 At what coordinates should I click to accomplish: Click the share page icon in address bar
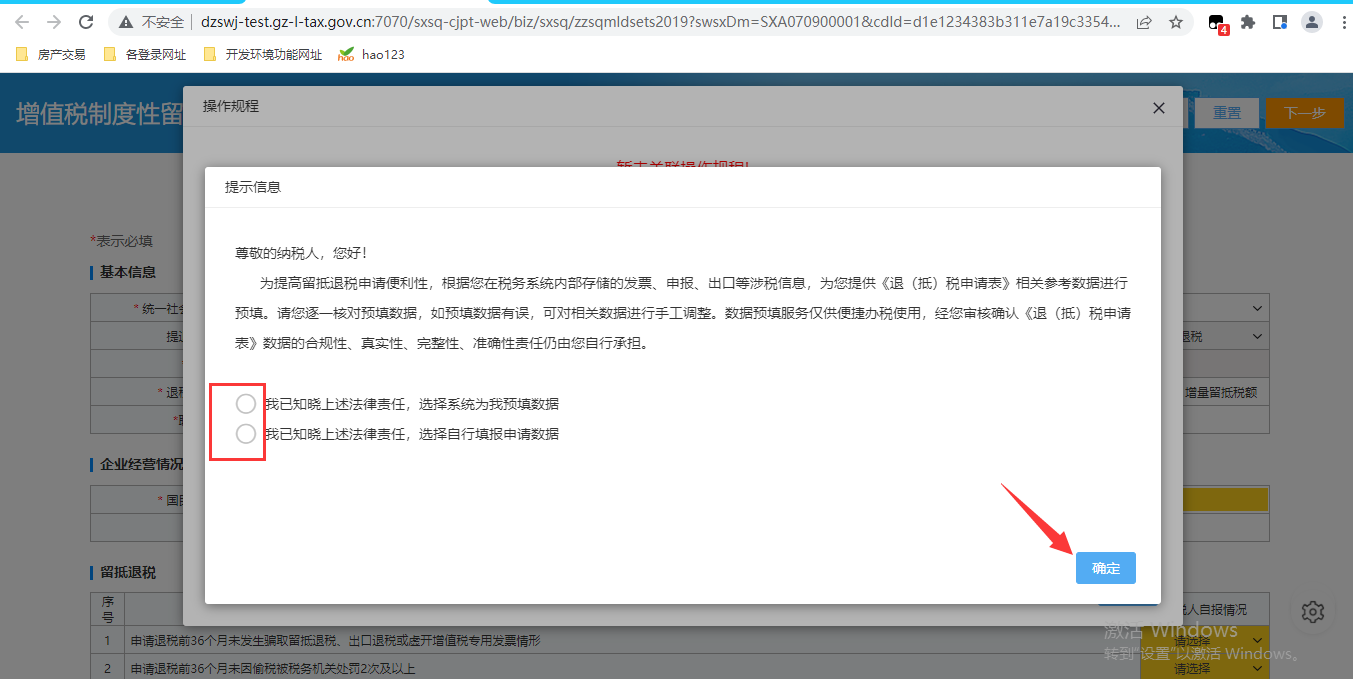pyautogui.click(x=1144, y=22)
